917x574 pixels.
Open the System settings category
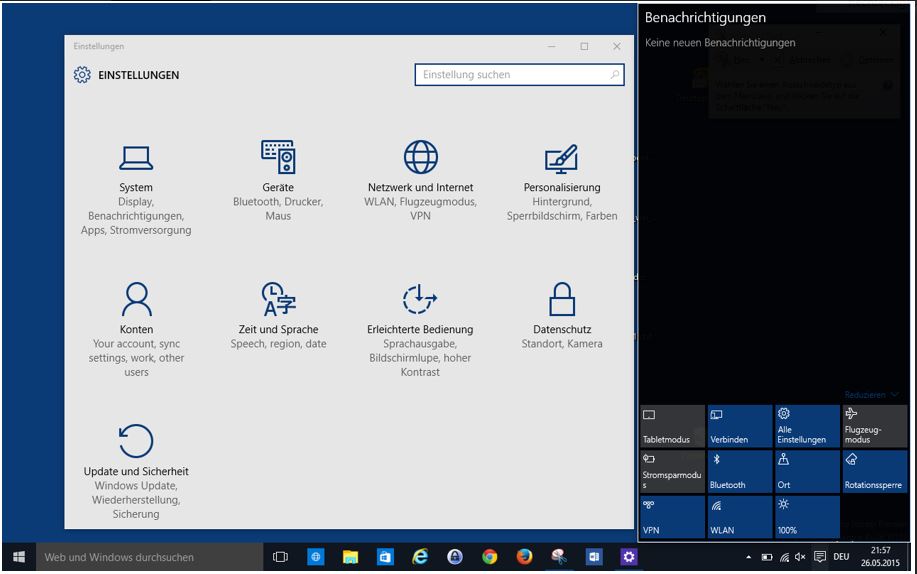point(136,186)
